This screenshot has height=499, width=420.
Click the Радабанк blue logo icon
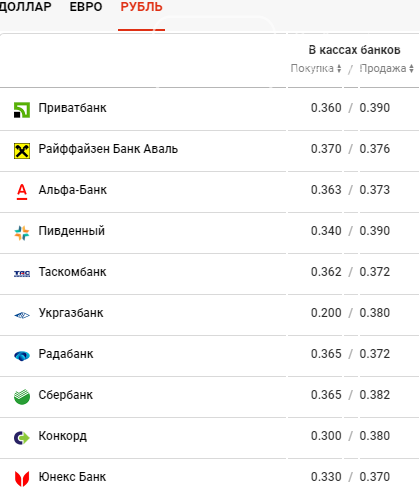[x=22, y=356]
